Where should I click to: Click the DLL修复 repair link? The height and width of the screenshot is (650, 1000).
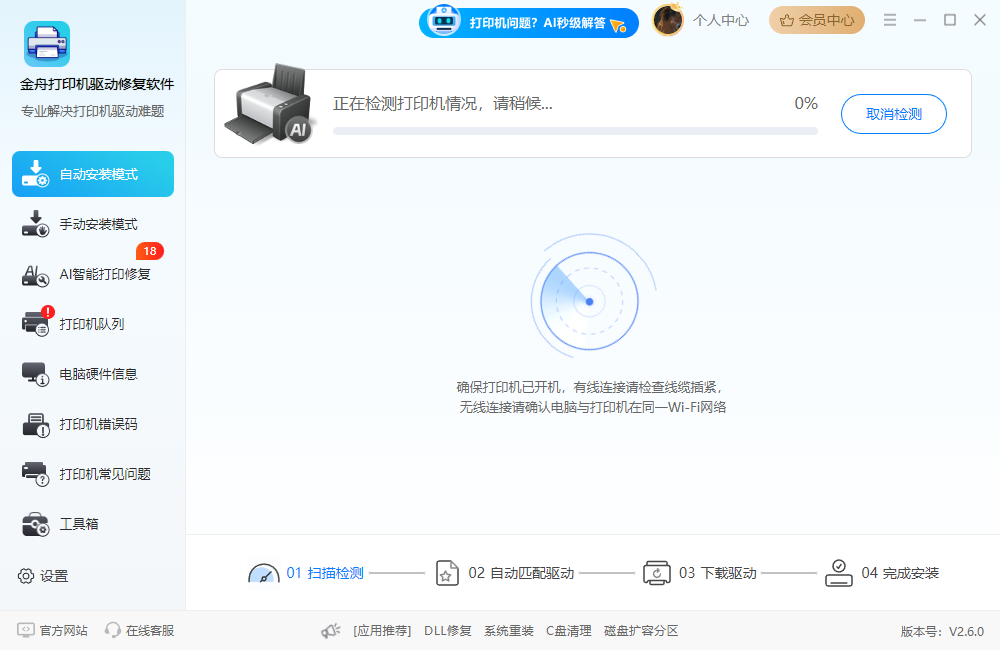point(447,631)
